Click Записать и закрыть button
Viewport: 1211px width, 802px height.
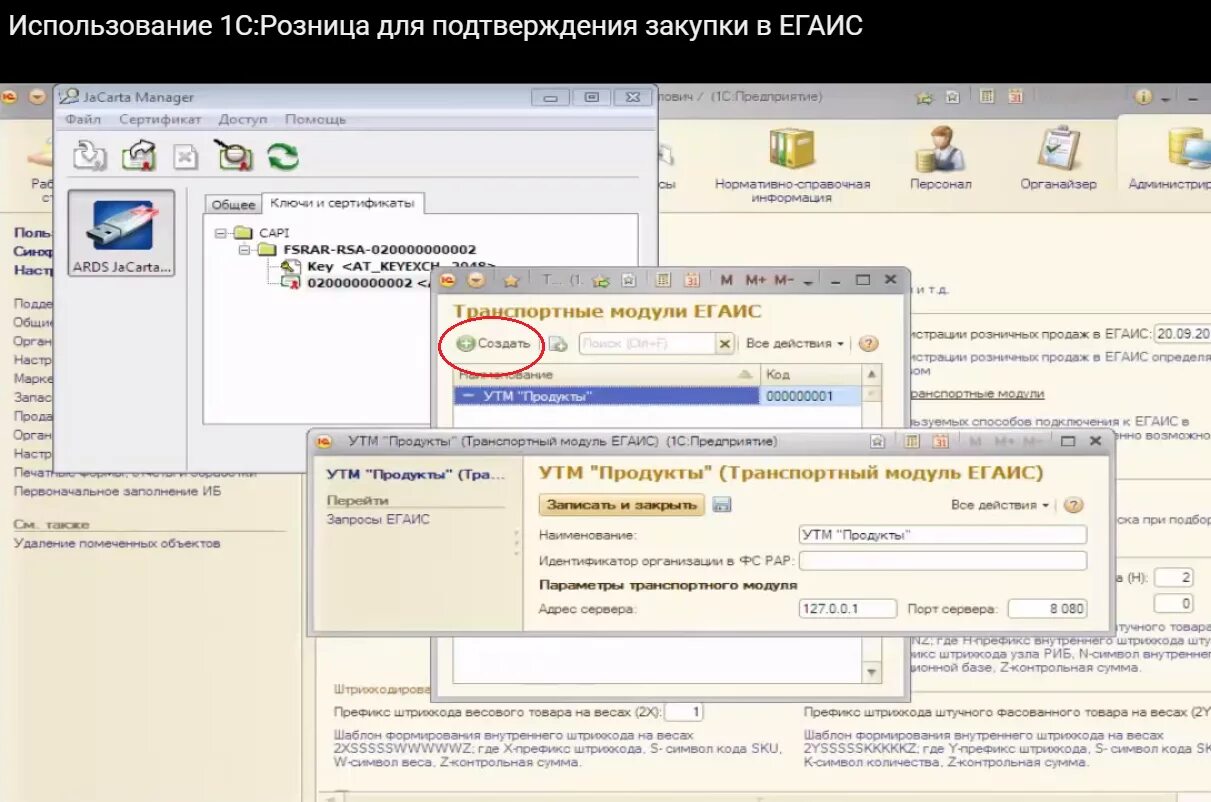pos(622,505)
